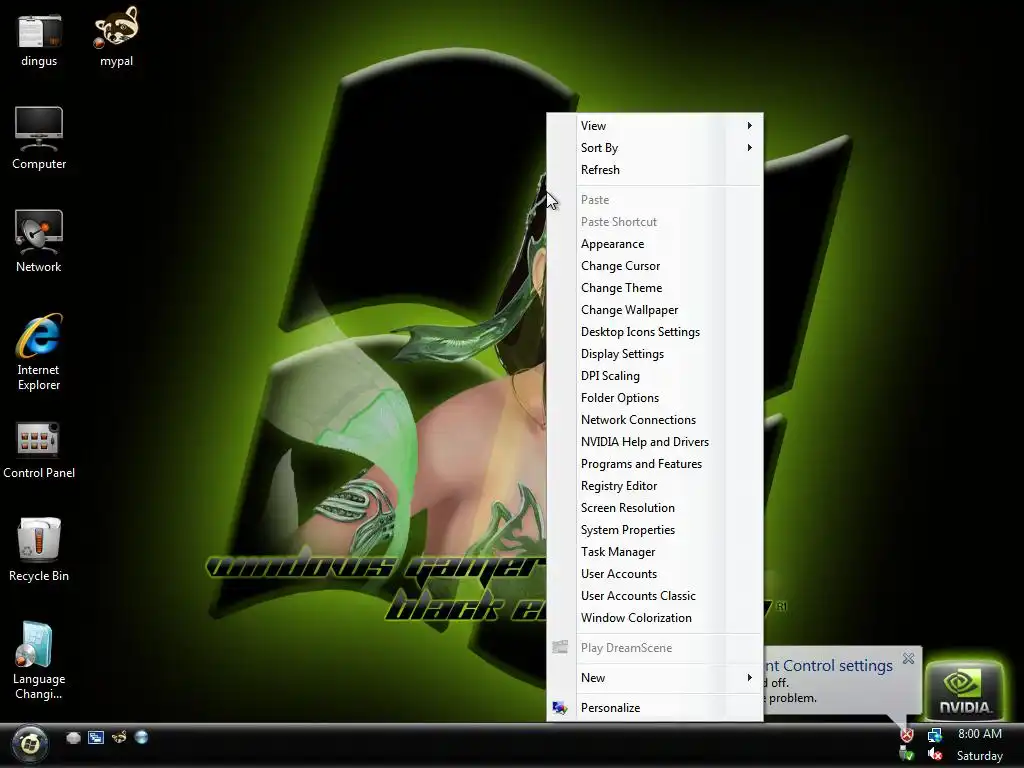Image resolution: width=1024 pixels, height=768 pixels.
Task: Expand the View submenu arrow
Action: pos(750,125)
